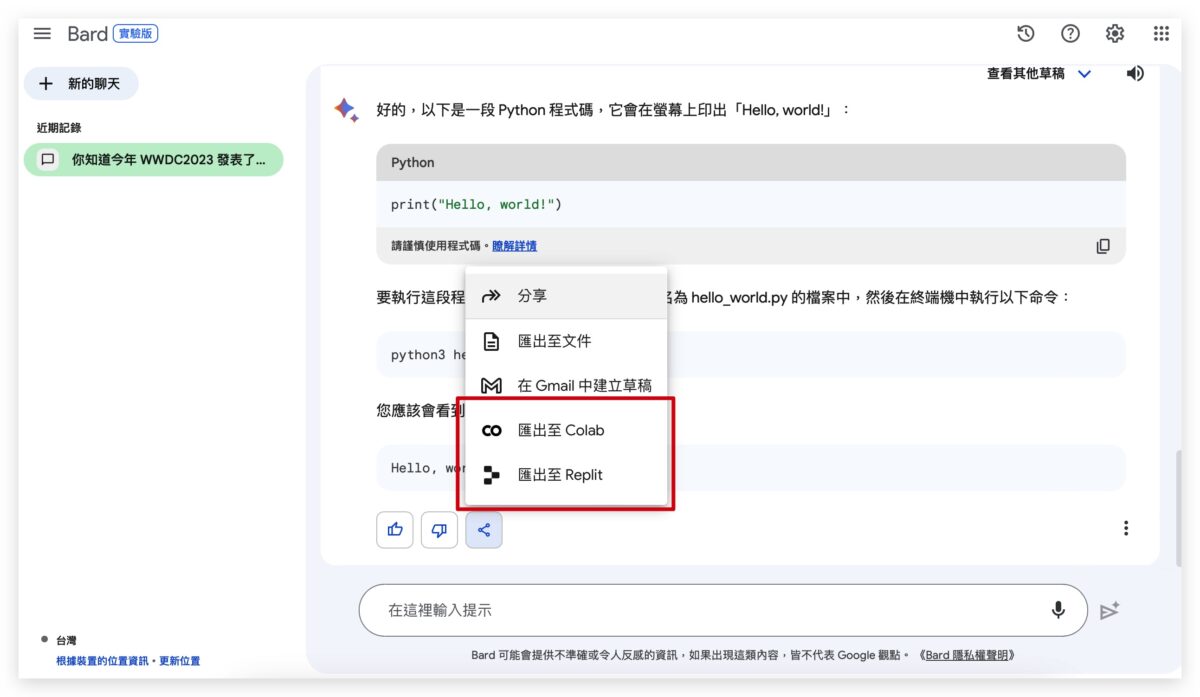This screenshot has height=697, width=1200.
Task: Select 匯出至 Colab option
Action: (567, 430)
